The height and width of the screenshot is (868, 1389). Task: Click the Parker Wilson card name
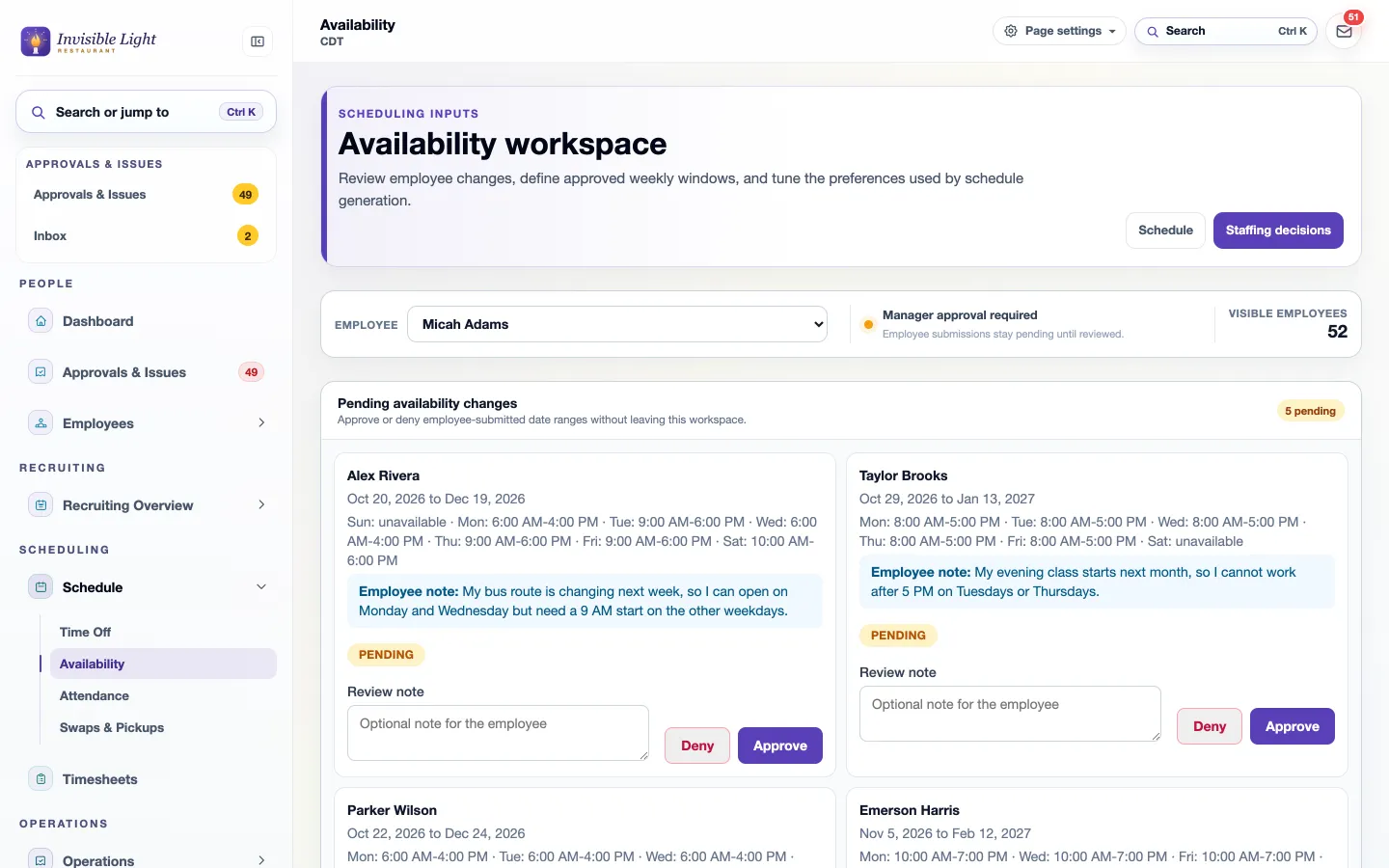pyautogui.click(x=392, y=810)
